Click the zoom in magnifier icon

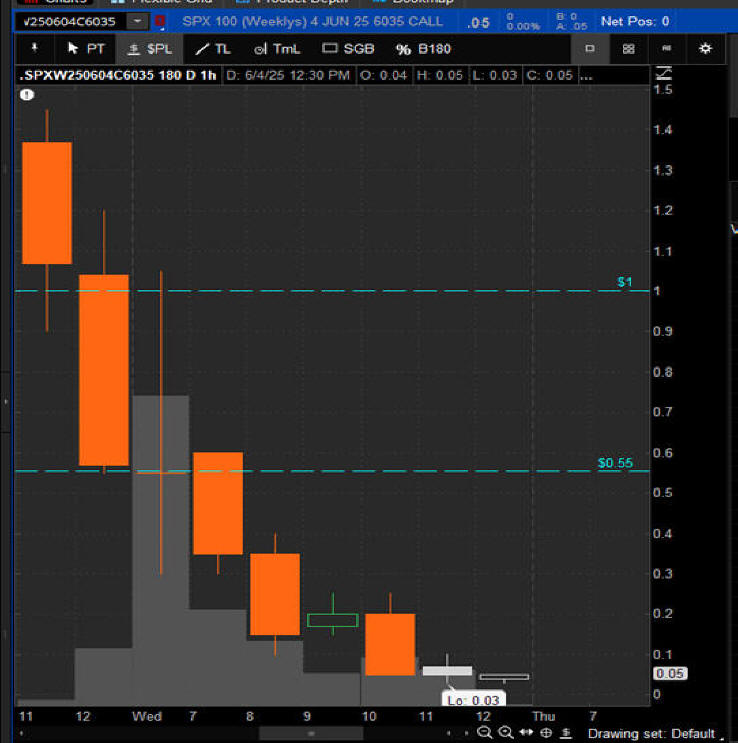point(506,733)
